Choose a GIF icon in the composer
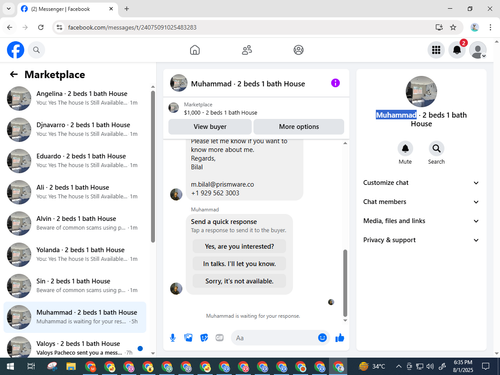 (219, 338)
